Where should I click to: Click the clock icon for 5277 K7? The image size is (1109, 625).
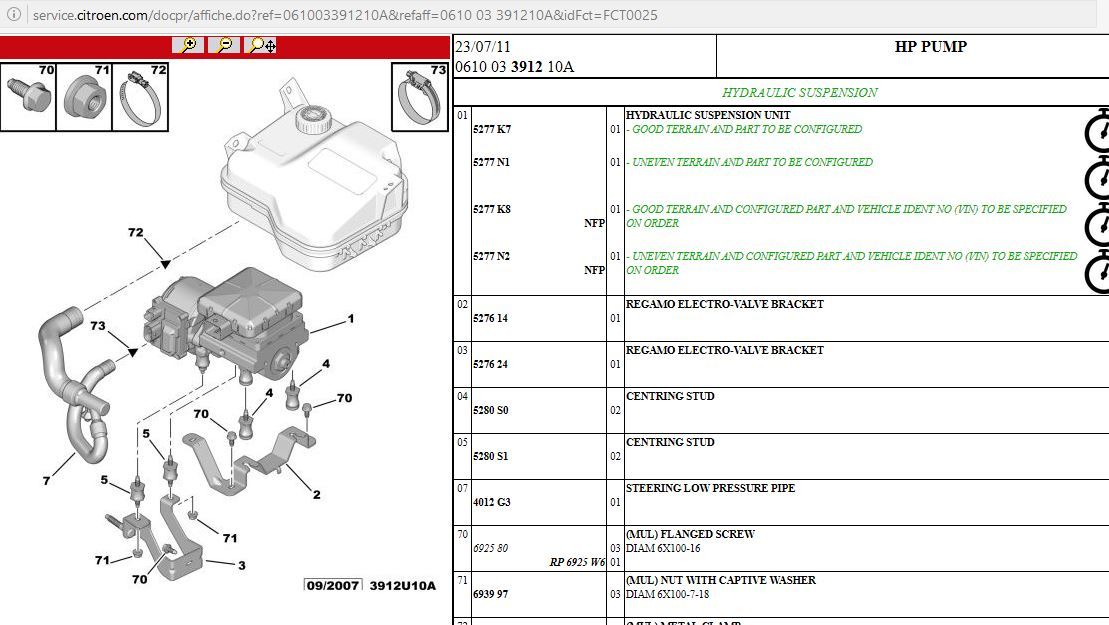[x=1098, y=131]
